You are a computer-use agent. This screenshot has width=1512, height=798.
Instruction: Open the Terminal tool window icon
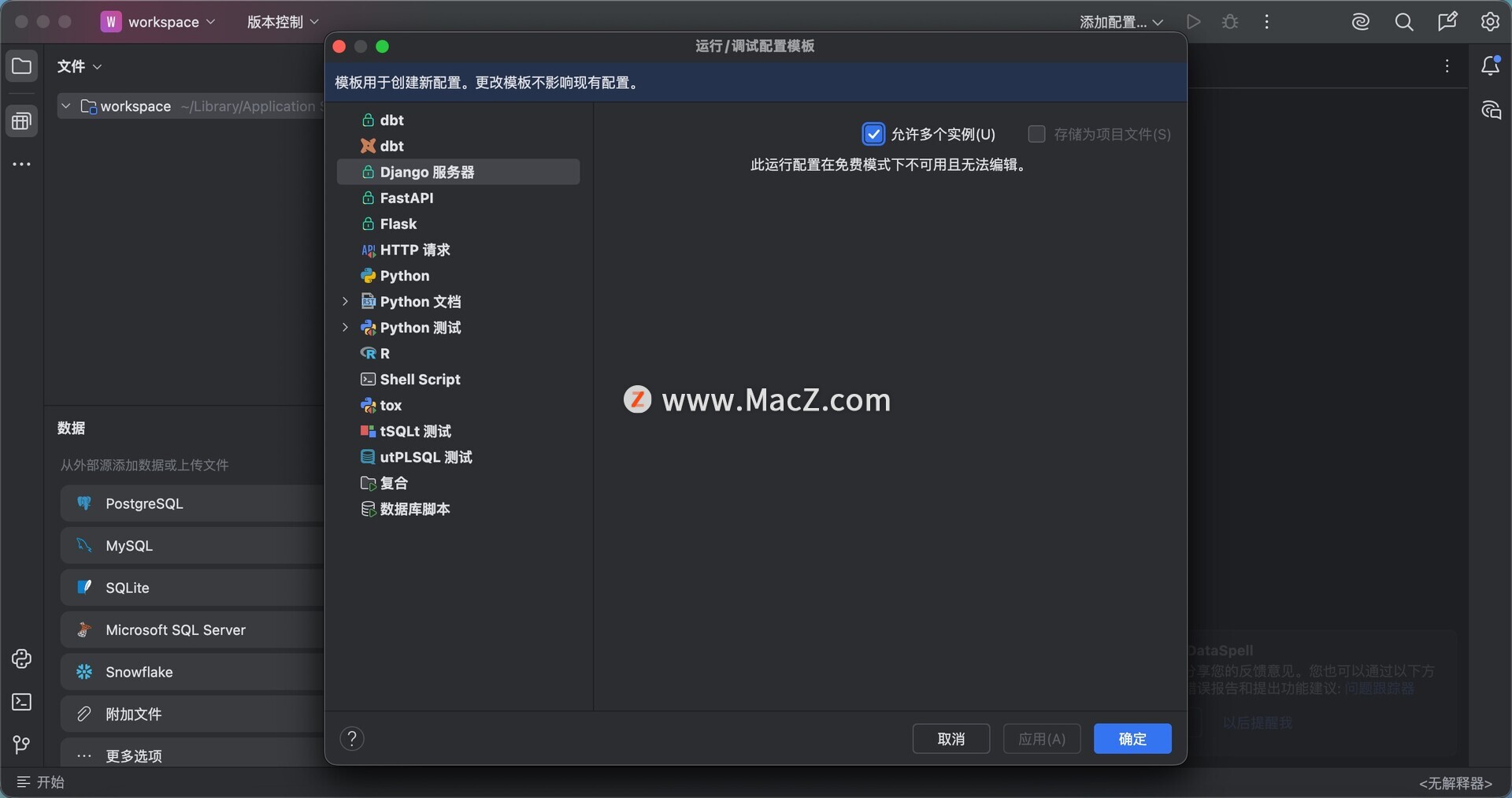pos(22,702)
